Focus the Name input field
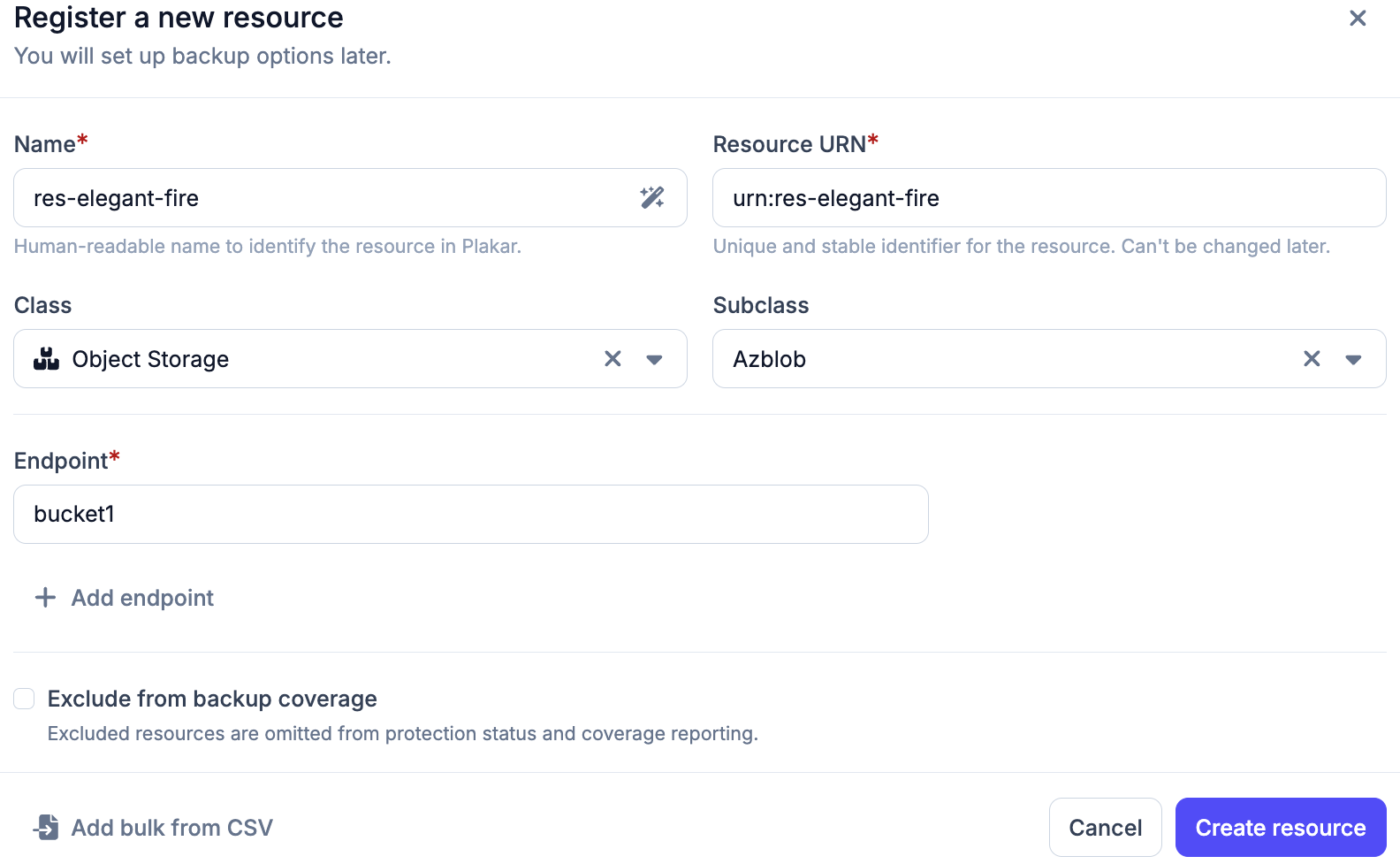Image resolution: width=1400 pixels, height=864 pixels. click(x=350, y=197)
